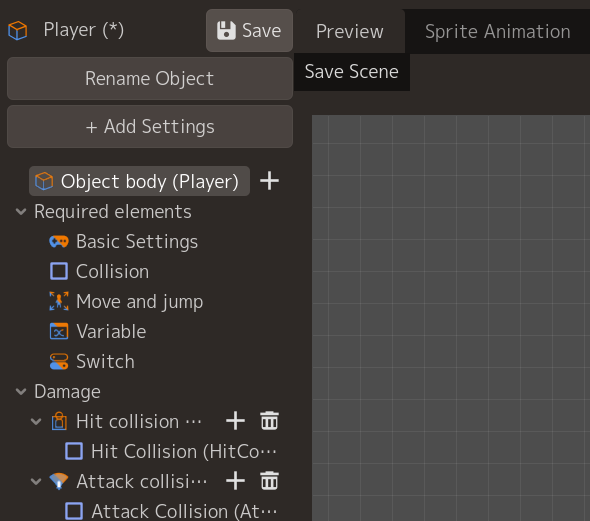Click the Object body cube icon
Image resolution: width=590 pixels, height=521 pixels.
tap(44, 181)
